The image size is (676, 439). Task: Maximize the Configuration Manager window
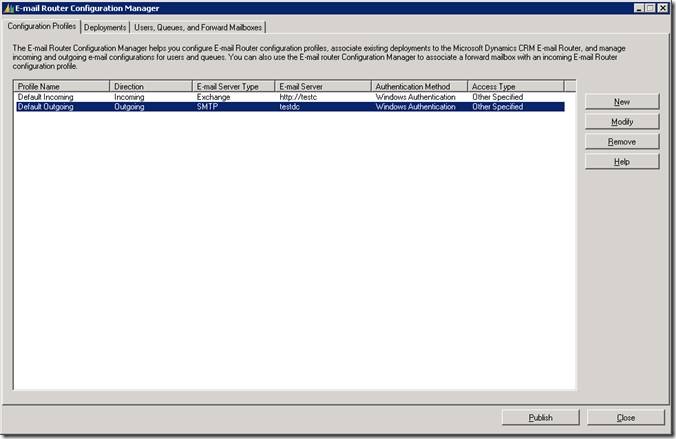pos(652,8)
